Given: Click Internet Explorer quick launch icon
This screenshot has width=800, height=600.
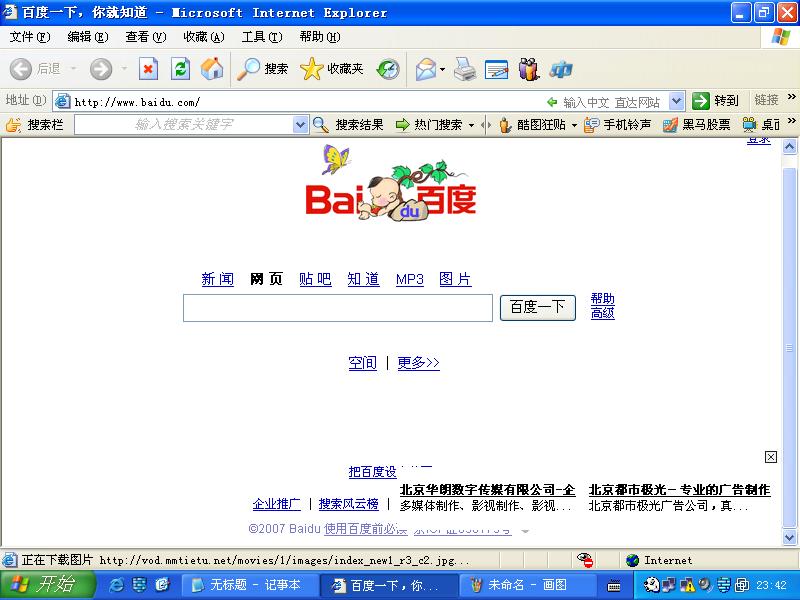Looking at the screenshot, I should (x=116, y=585).
